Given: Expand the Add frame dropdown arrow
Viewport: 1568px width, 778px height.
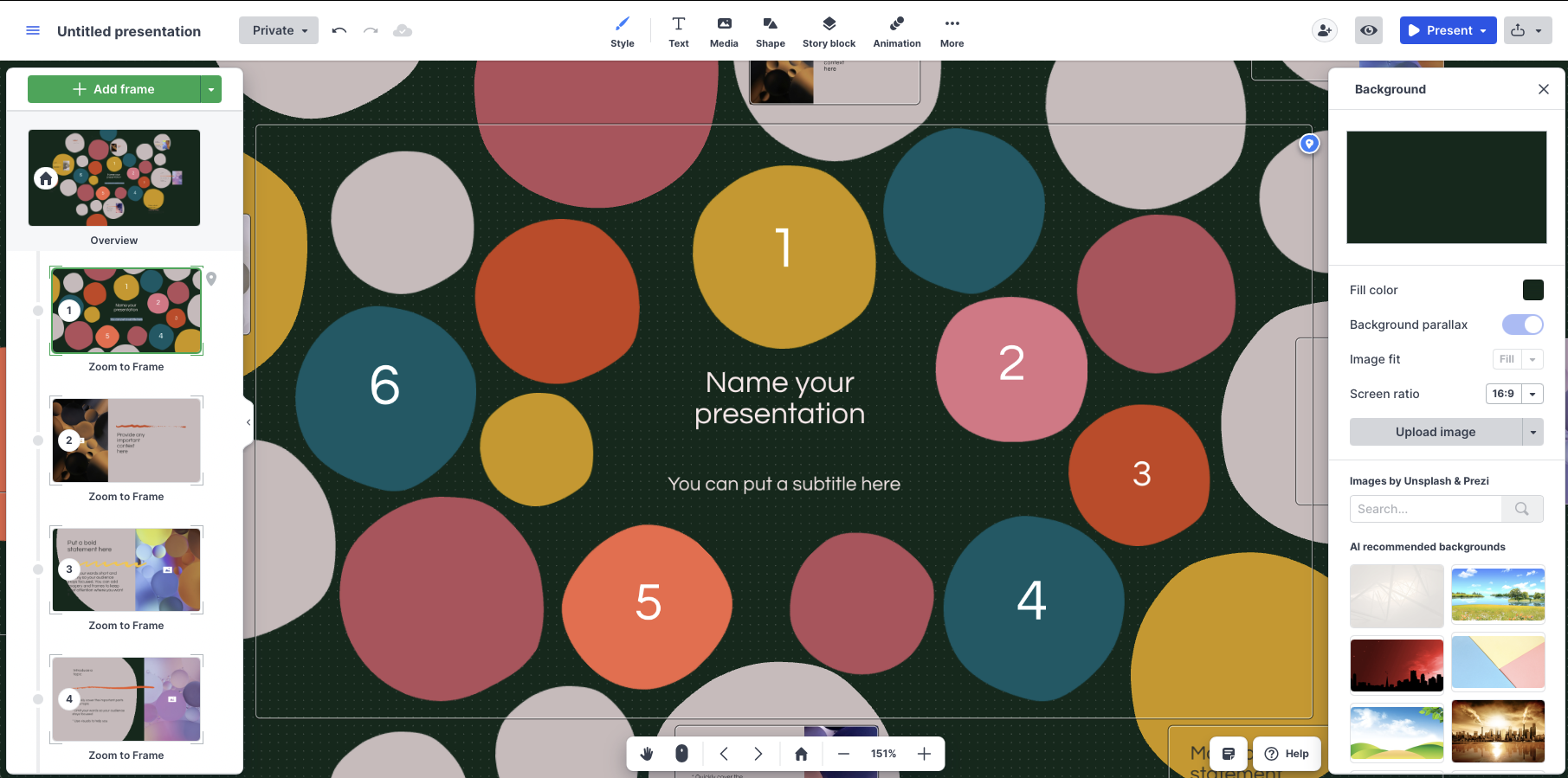Looking at the screenshot, I should pos(211,89).
